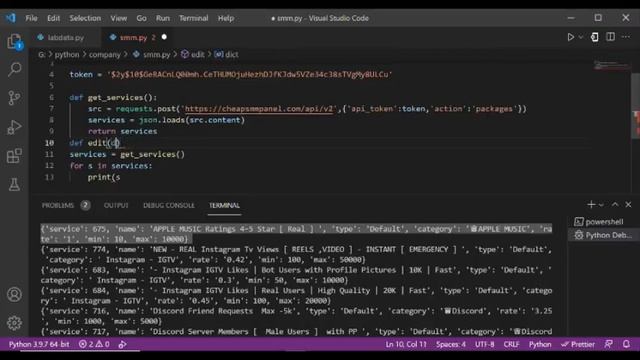Maximize the panel with up chevron

pos(615,204)
